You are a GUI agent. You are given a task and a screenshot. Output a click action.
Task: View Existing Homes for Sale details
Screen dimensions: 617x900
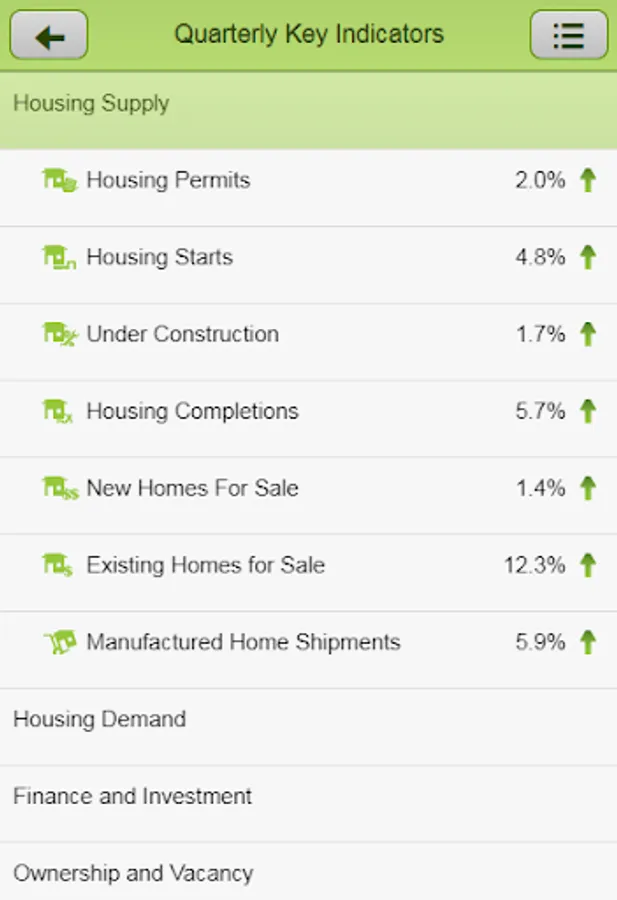205,566
